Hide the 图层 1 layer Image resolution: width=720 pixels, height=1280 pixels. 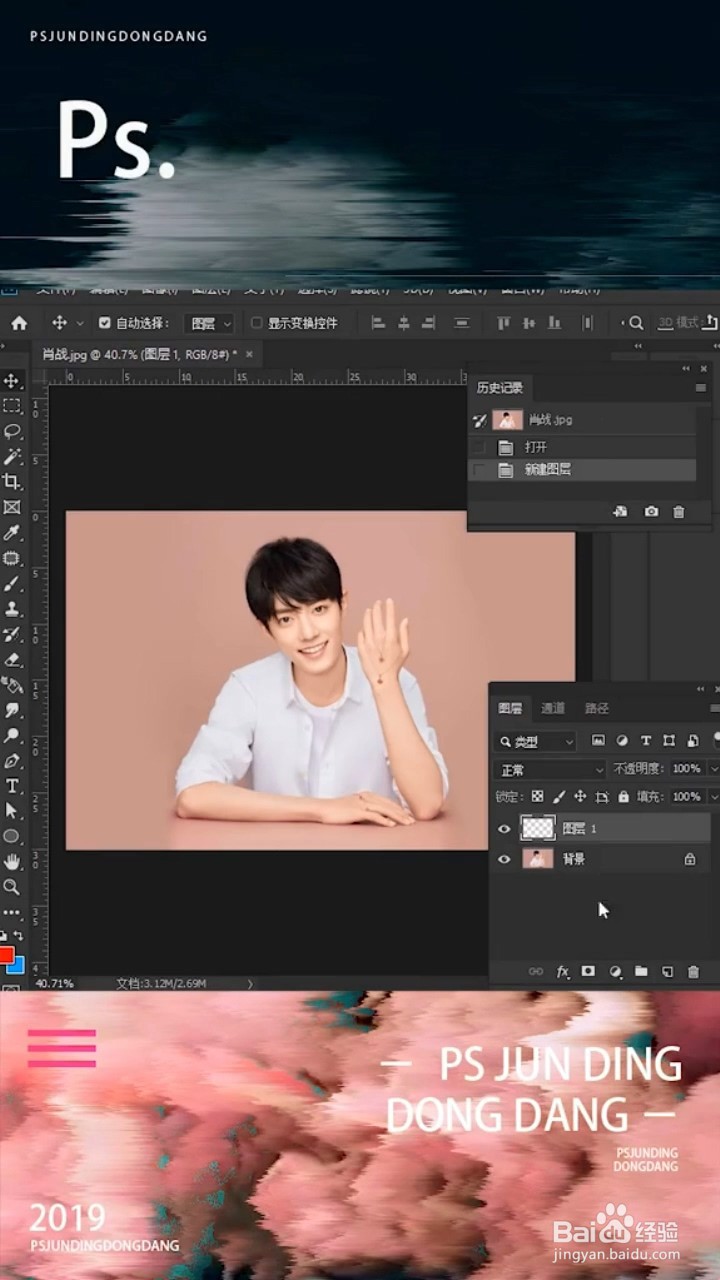504,828
